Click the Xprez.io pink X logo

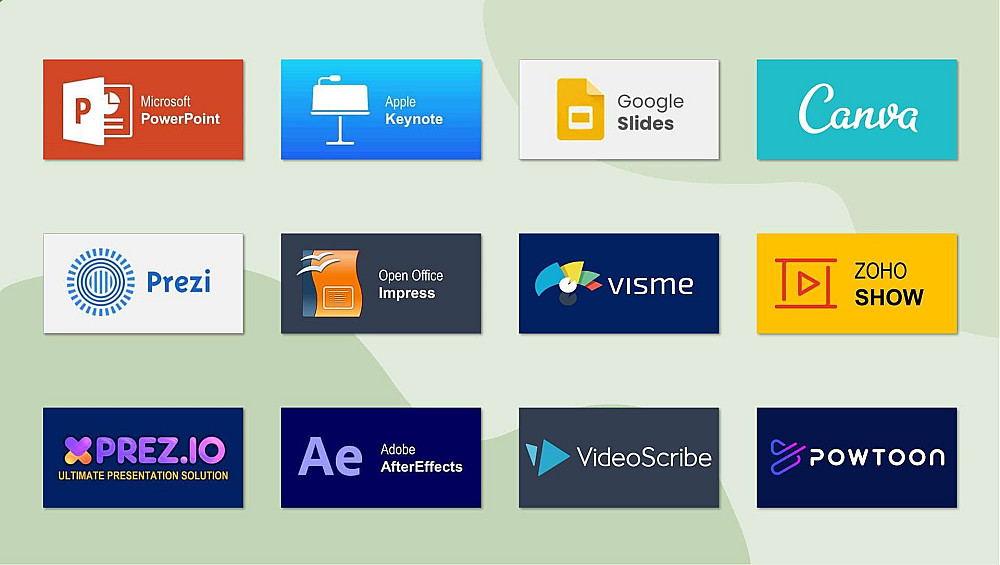[78, 450]
